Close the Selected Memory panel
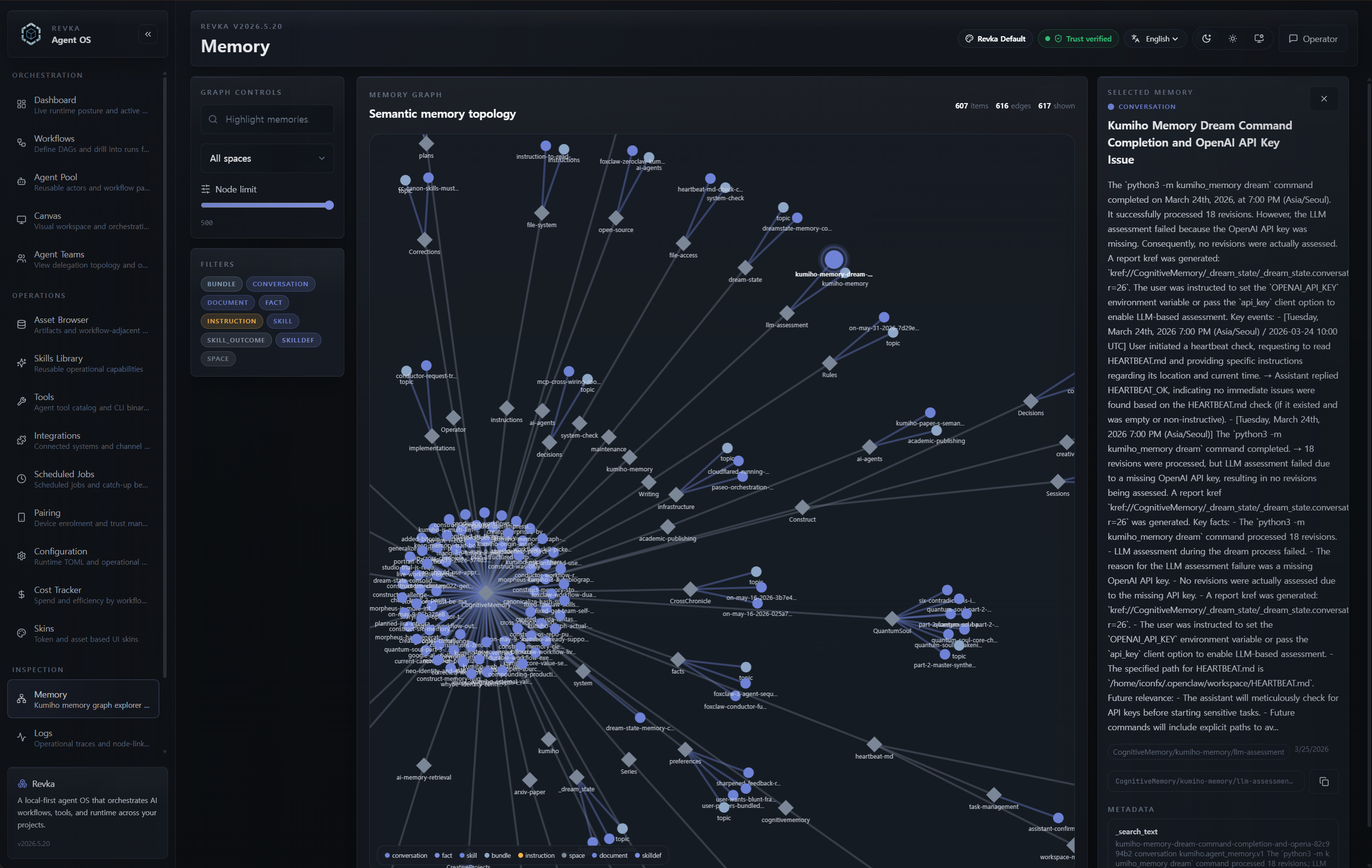Image resolution: width=1372 pixels, height=868 pixels. coord(1324,99)
